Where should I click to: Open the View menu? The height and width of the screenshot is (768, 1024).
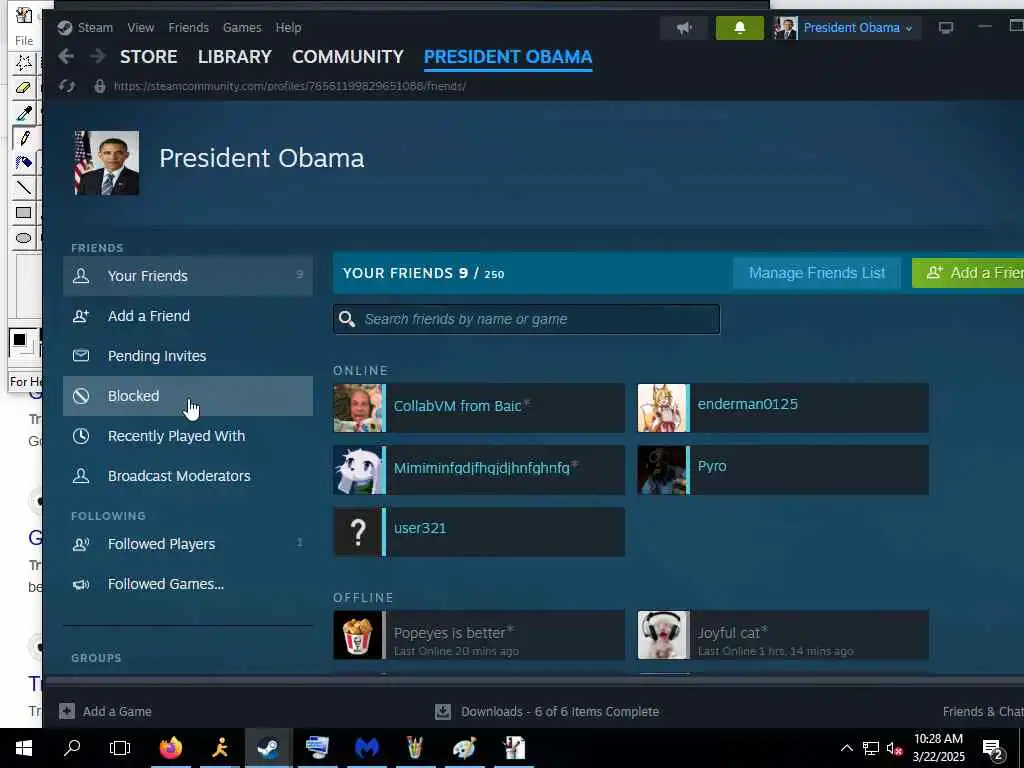140,27
